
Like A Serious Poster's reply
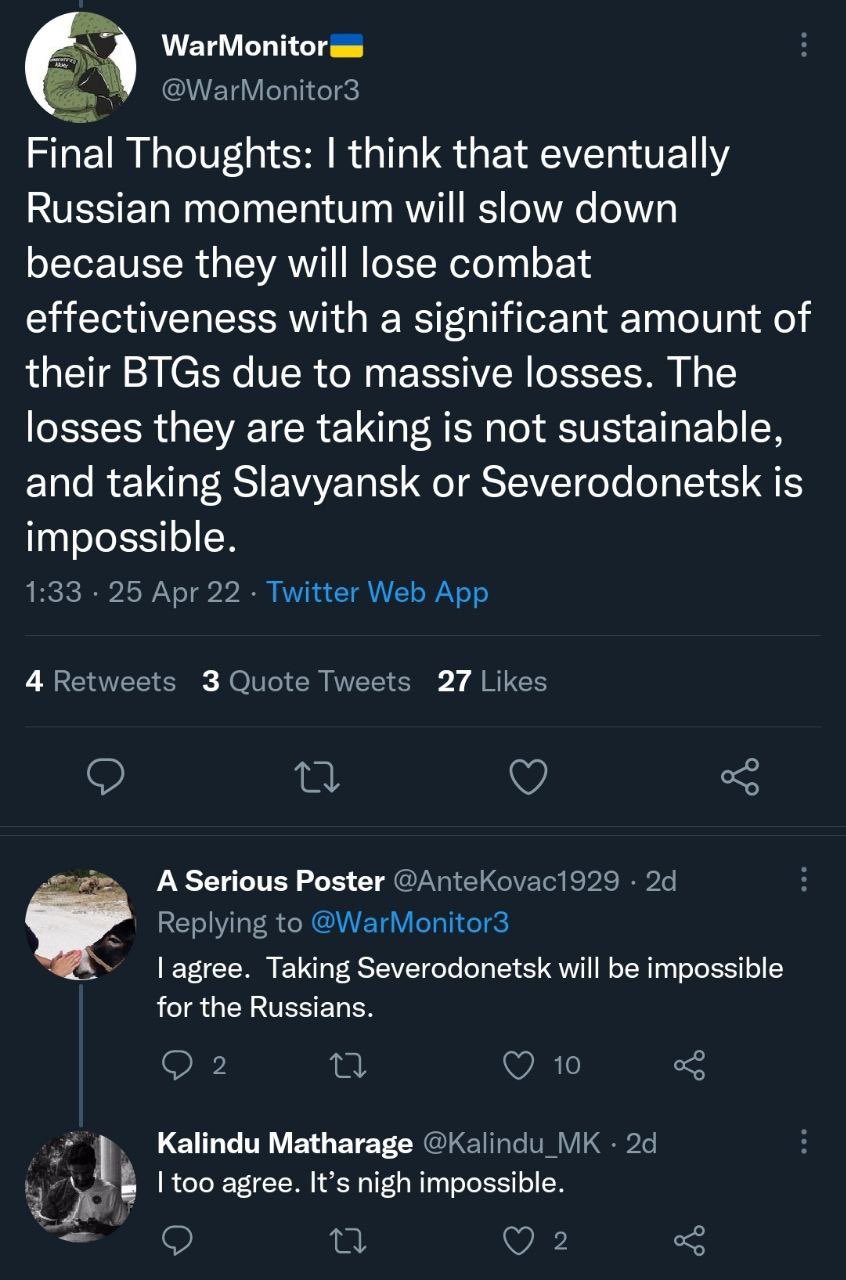[x=517, y=1065]
